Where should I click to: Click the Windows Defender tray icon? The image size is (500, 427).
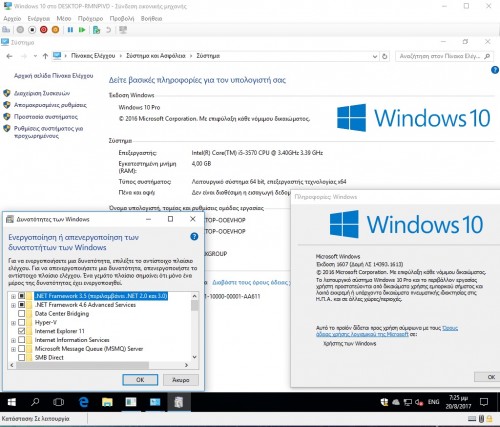(x=384, y=402)
